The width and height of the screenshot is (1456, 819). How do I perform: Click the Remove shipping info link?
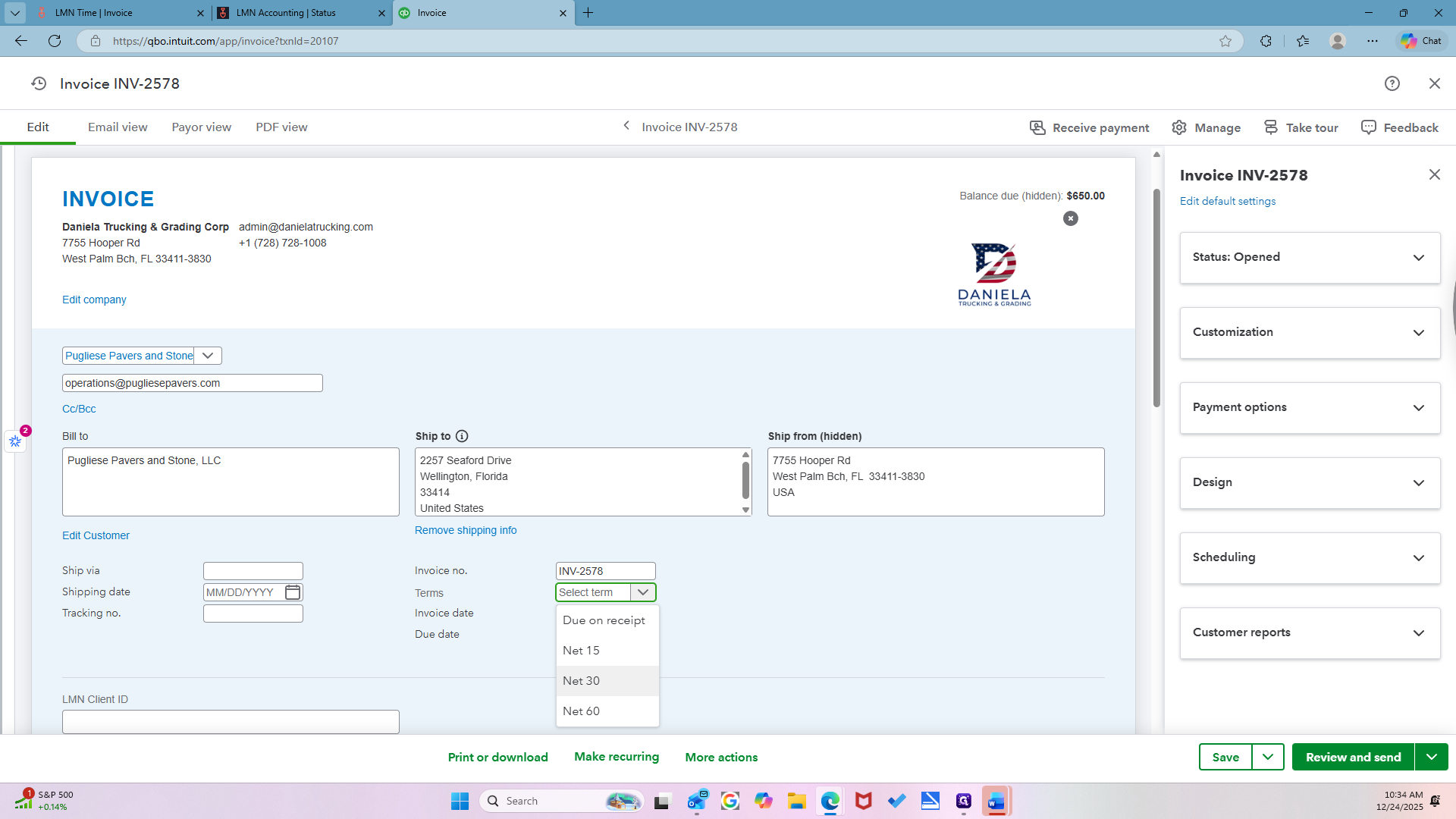click(x=466, y=530)
